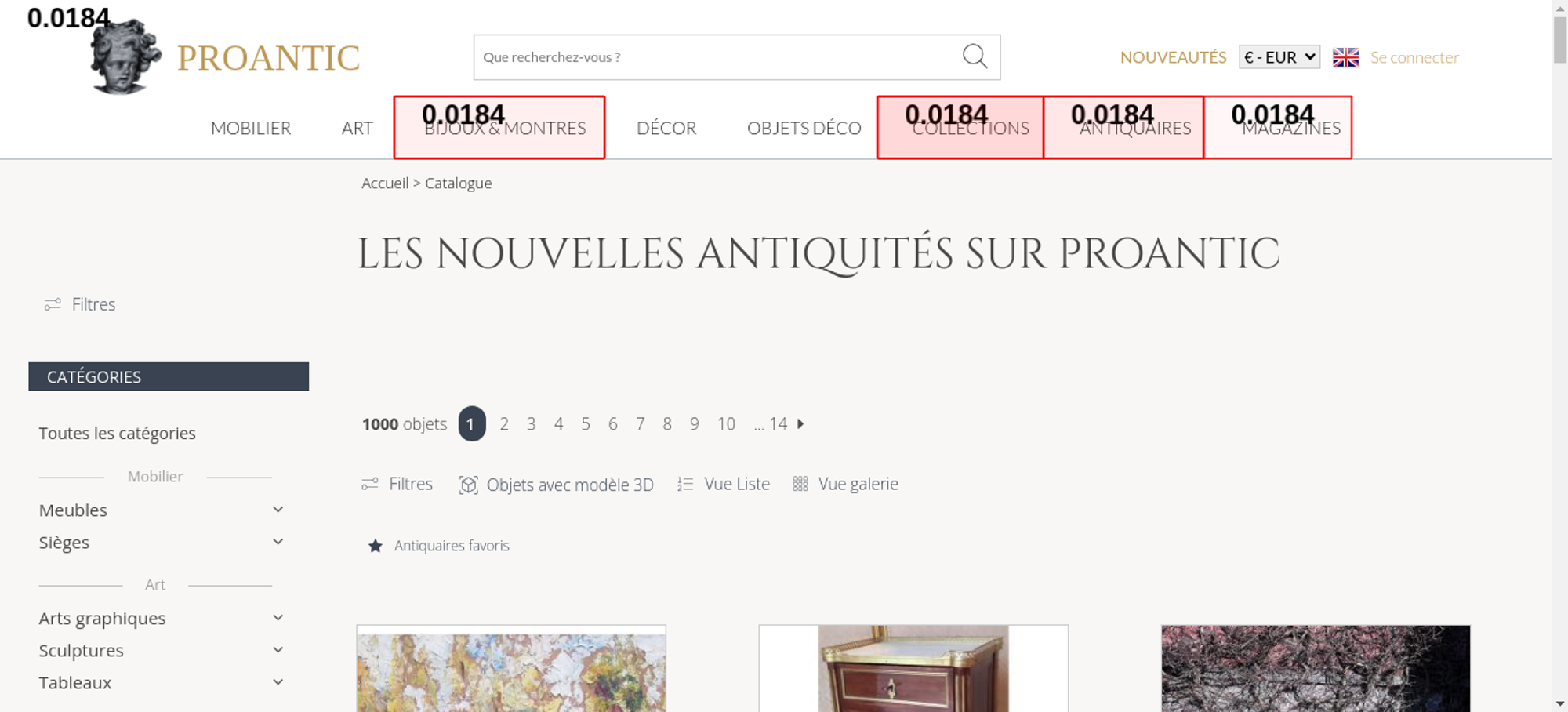Open the mahogany bedside table thumbnail

click(x=913, y=668)
